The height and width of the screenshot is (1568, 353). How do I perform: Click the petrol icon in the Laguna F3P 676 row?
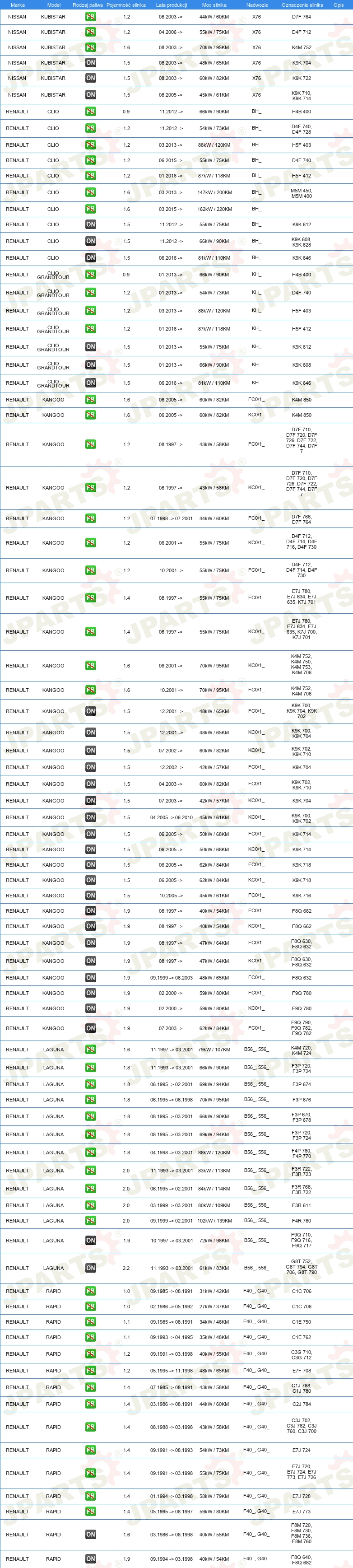point(90,1099)
